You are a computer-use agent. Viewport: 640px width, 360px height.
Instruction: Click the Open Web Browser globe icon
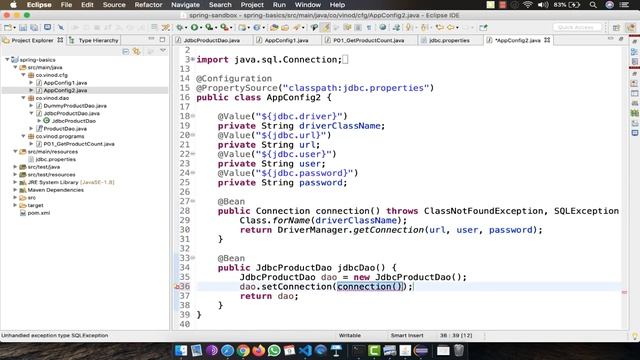tap(382, 27)
